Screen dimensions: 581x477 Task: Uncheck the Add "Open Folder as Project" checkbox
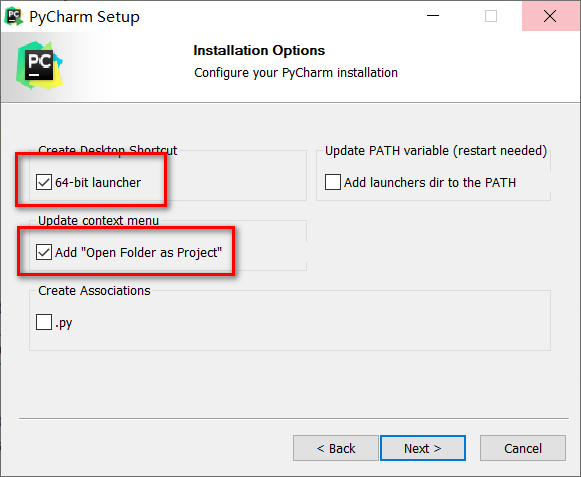pyautogui.click(x=44, y=252)
